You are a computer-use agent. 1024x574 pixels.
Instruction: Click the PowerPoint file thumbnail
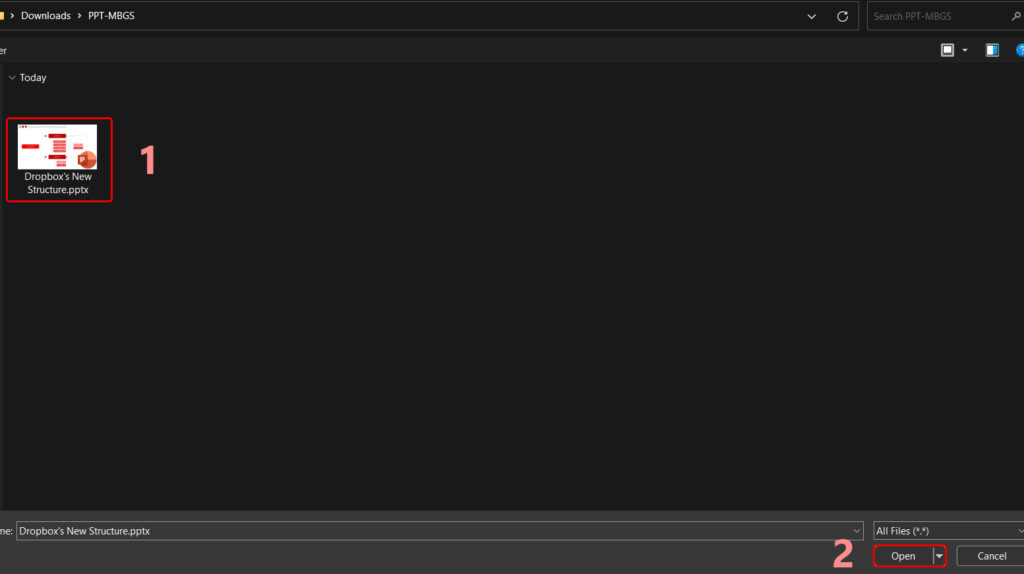(57, 147)
